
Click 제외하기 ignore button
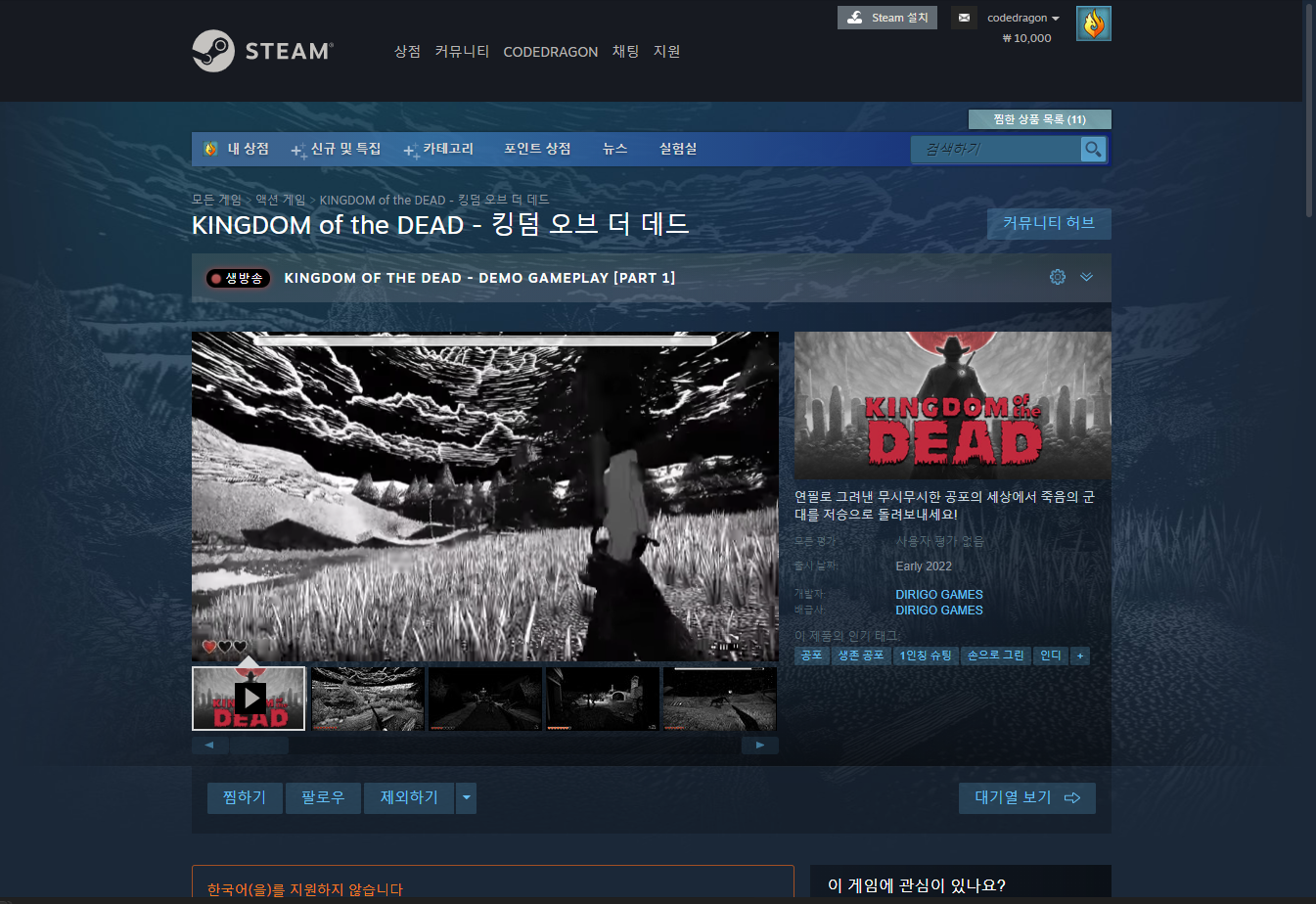point(409,798)
